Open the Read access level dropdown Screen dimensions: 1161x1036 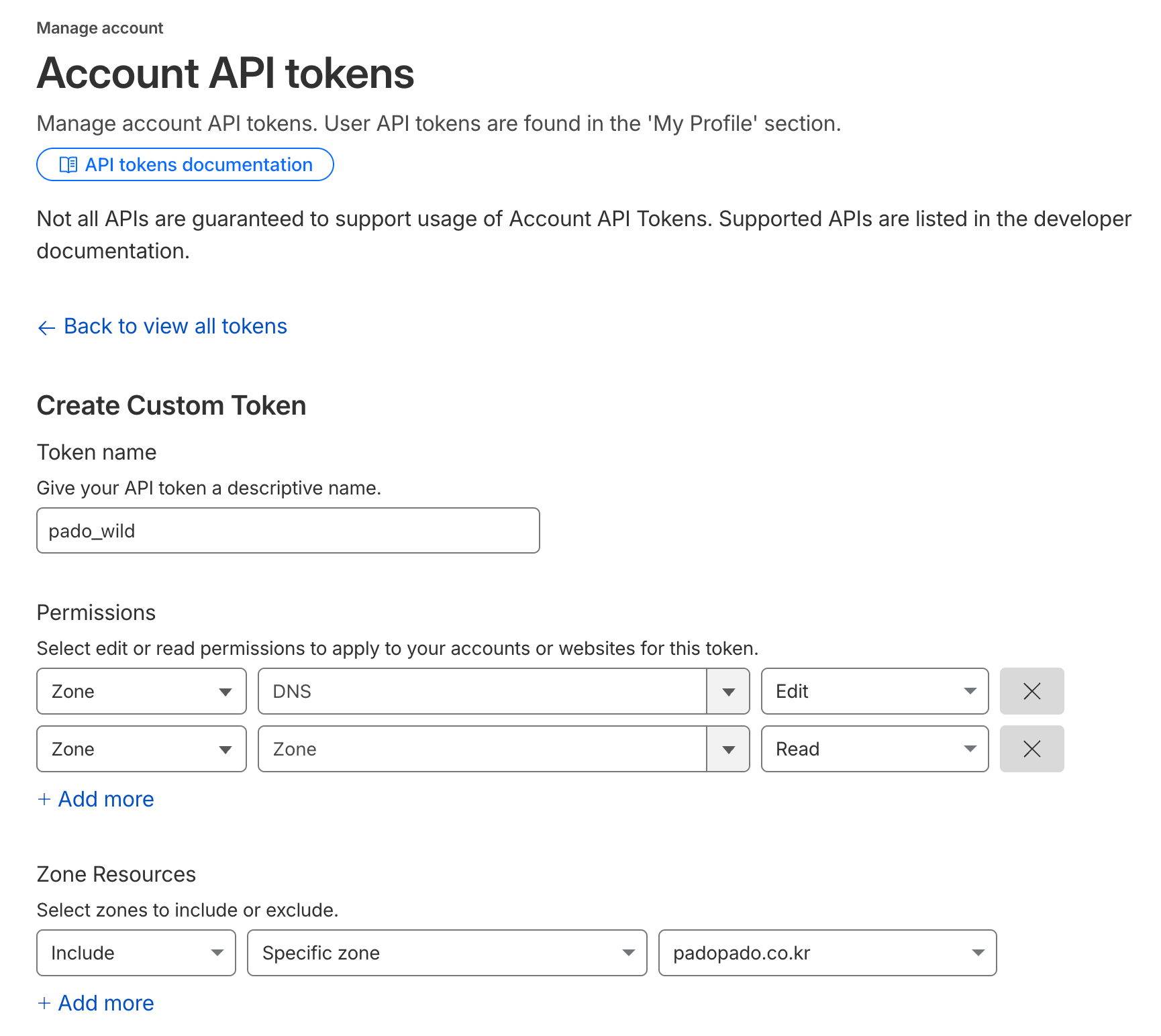(874, 749)
